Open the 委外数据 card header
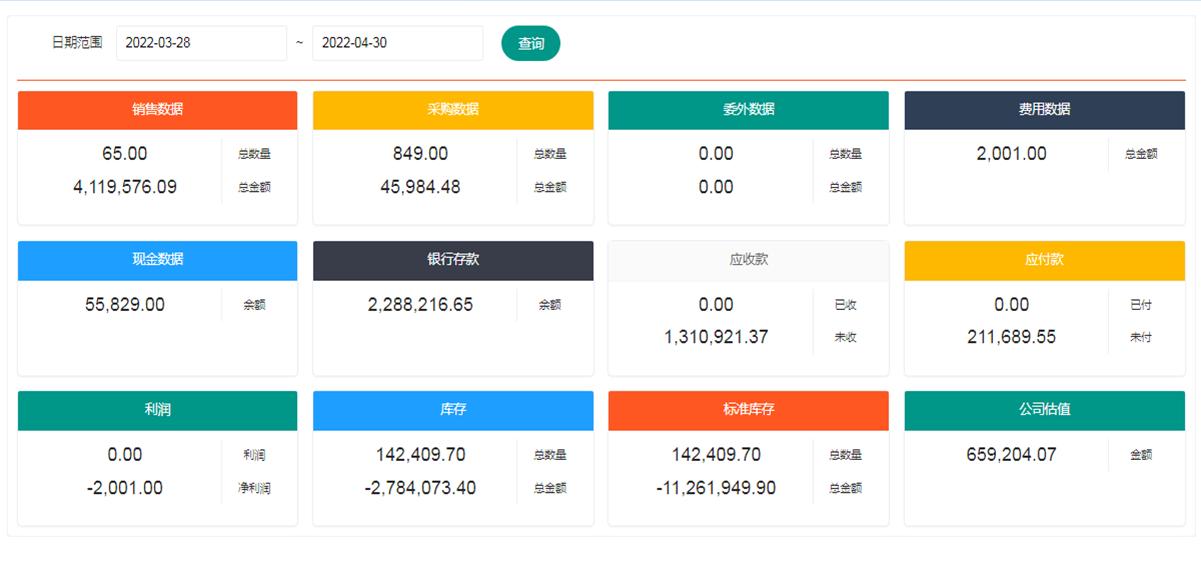The height and width of the screenshot is (565, 1201). 748,110
